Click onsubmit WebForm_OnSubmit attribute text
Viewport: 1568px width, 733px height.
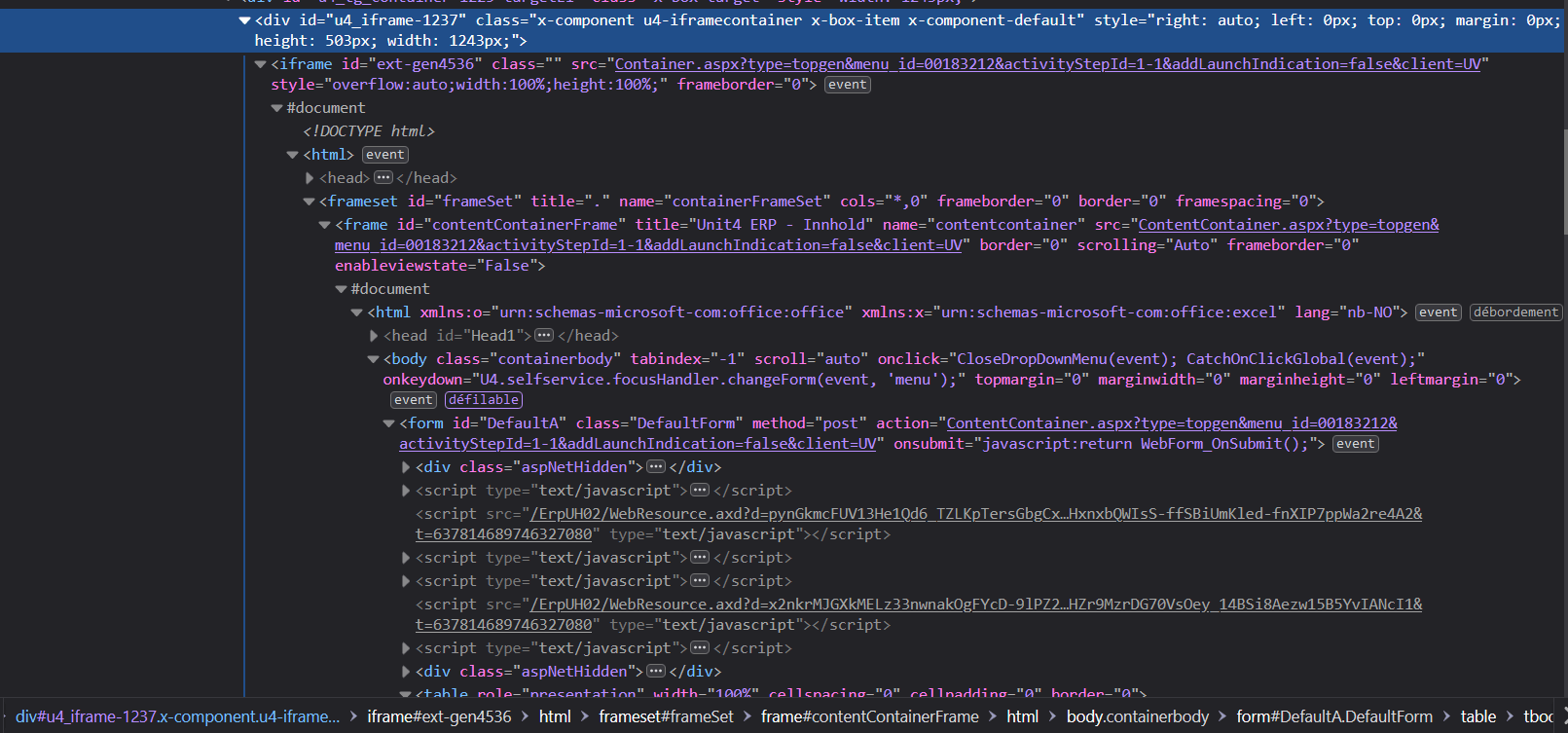(1106, 444)
